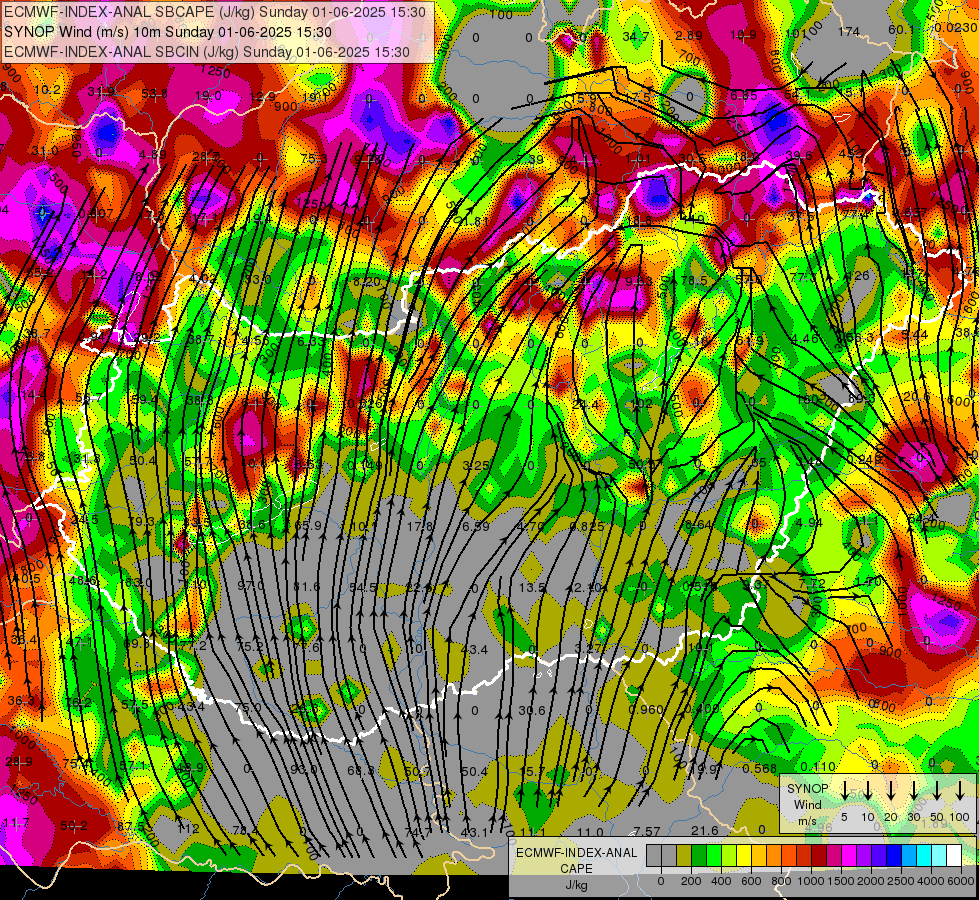Click the 54.5 station value

tap(362, 587)
